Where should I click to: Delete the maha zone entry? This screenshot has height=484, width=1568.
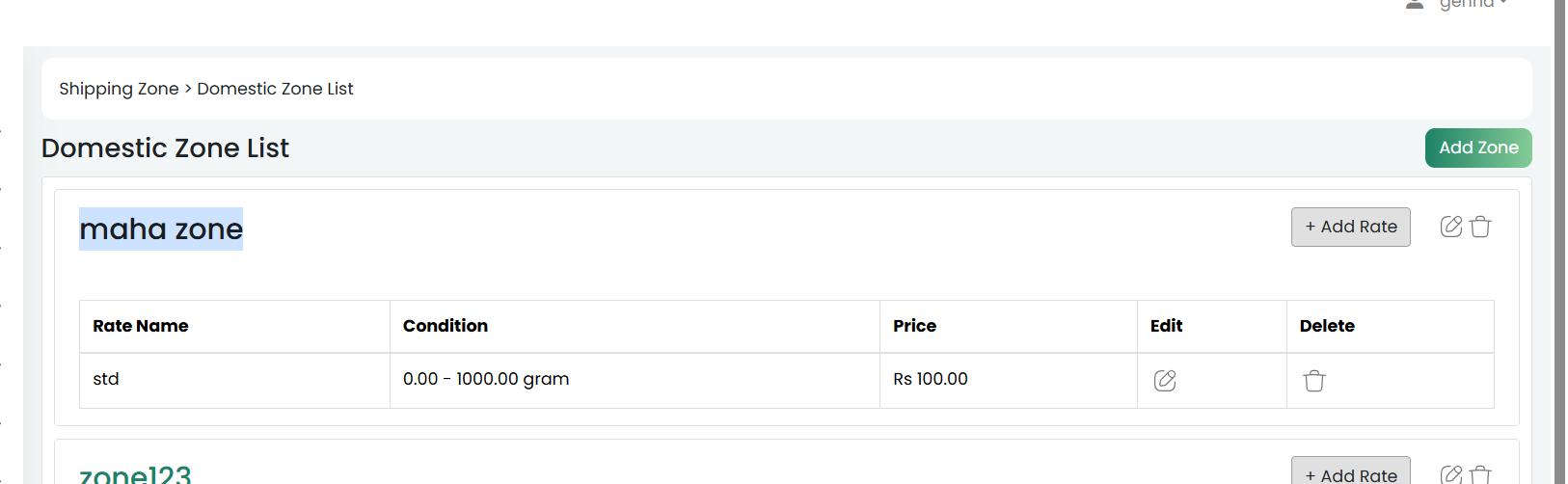point(1481,227)
